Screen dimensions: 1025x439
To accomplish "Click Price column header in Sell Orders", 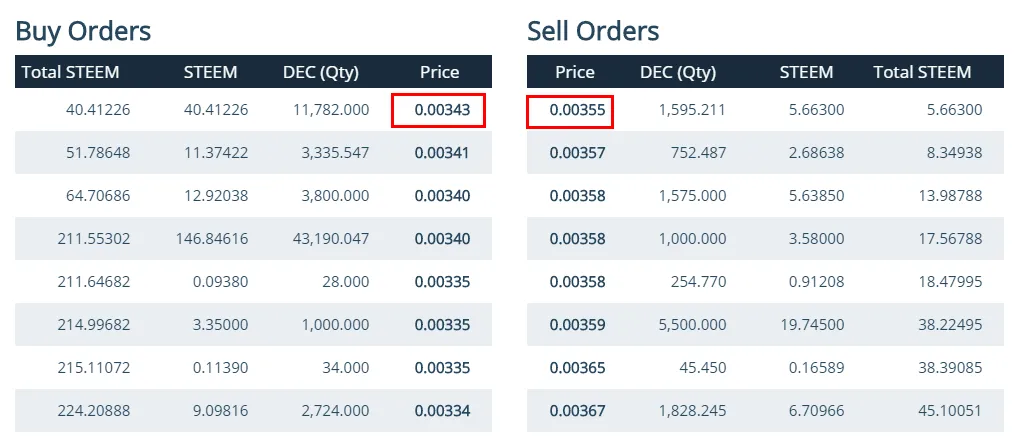I will [x=575, y=72].
